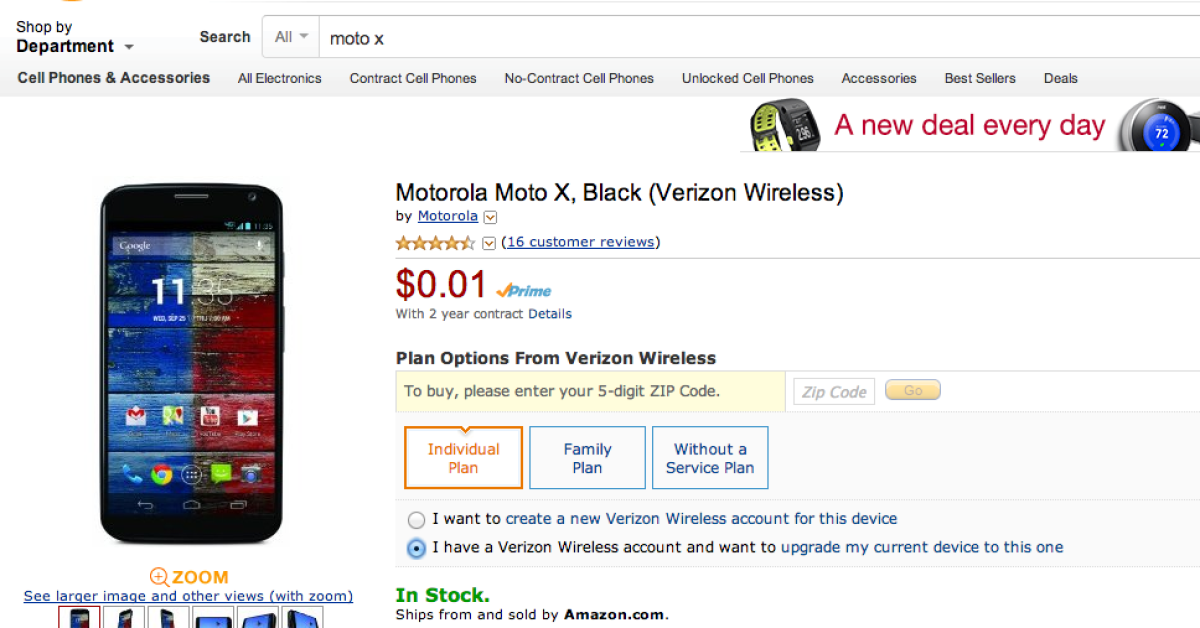Click the orange ZOOM magnifier icon
Viewport: 1200px width, 628px height.
[159, 577]
